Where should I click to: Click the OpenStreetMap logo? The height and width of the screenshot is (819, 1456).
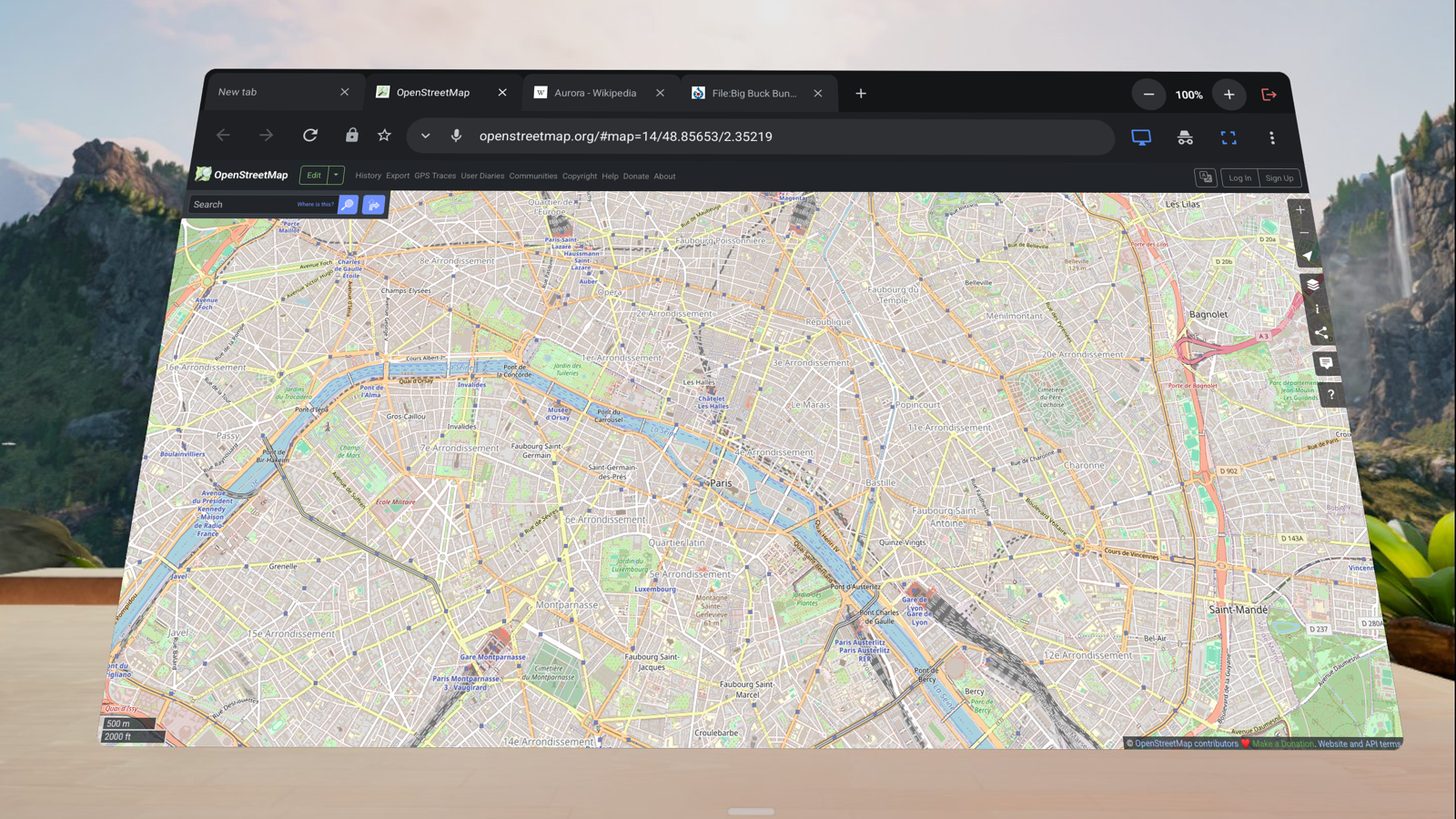pos(241,174)
